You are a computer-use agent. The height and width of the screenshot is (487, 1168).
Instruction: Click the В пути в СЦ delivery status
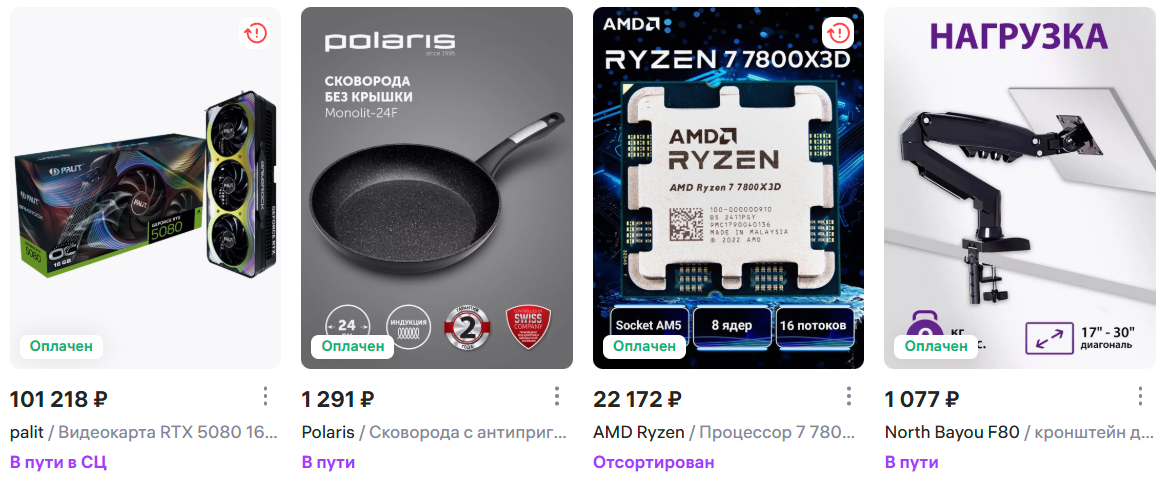(x=58, y=462)
